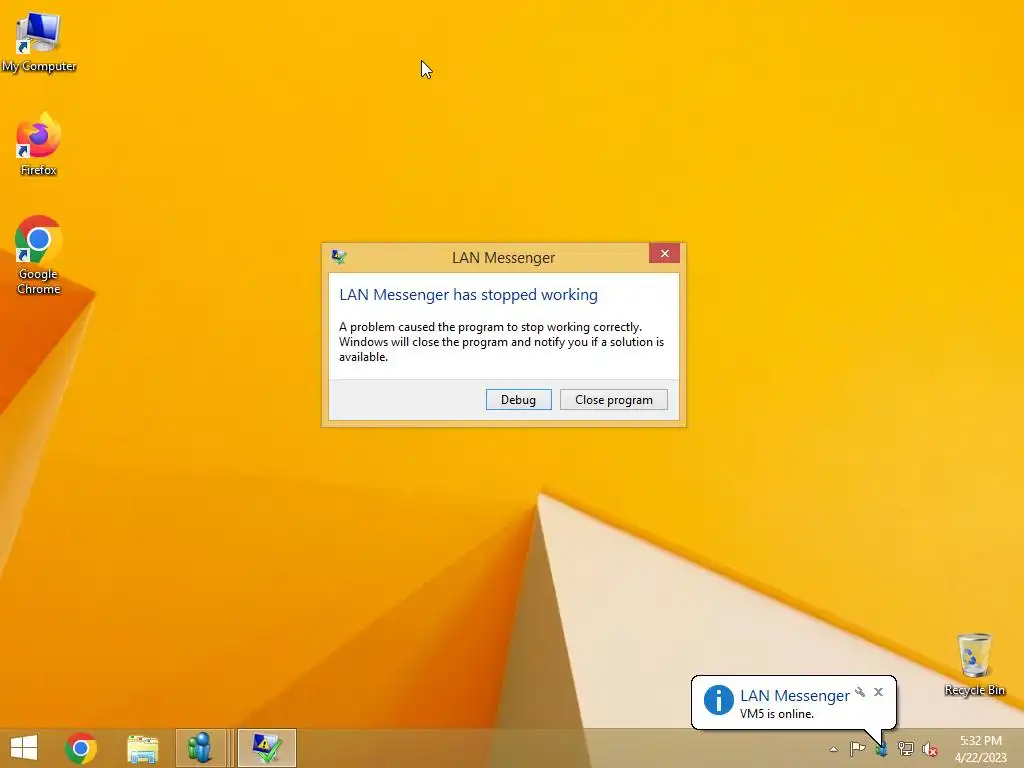The width and height of the screenshot is (1024, 768).
Task: Click LAN Messenger tray icon
Action: (x=882, y=749)
